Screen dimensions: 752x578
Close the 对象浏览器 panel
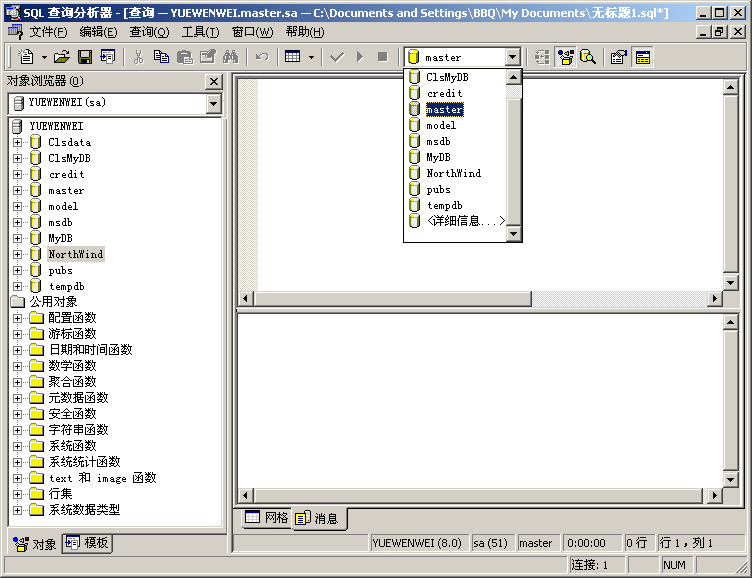coord(214,82)
